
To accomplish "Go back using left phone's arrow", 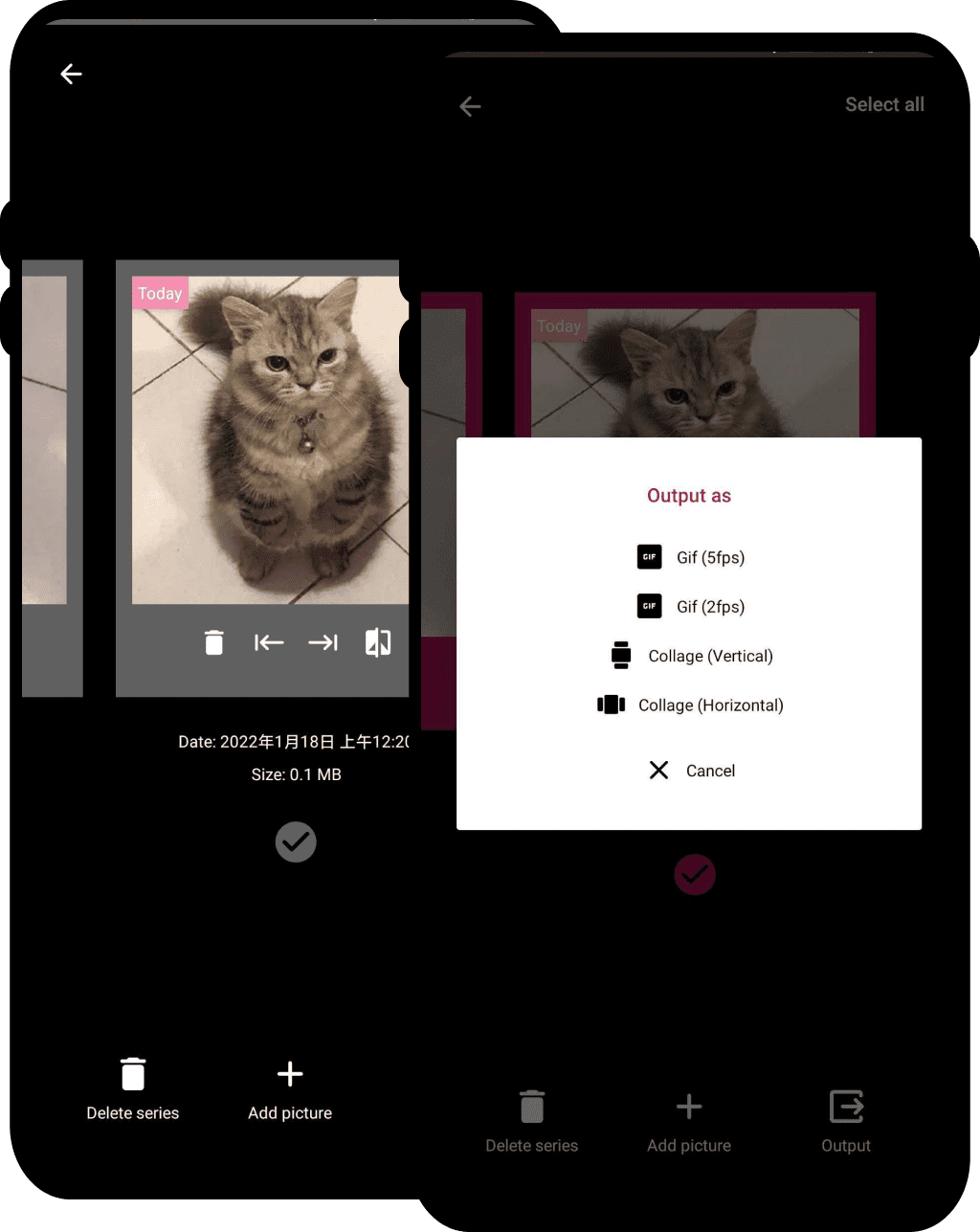I will 71,74.
